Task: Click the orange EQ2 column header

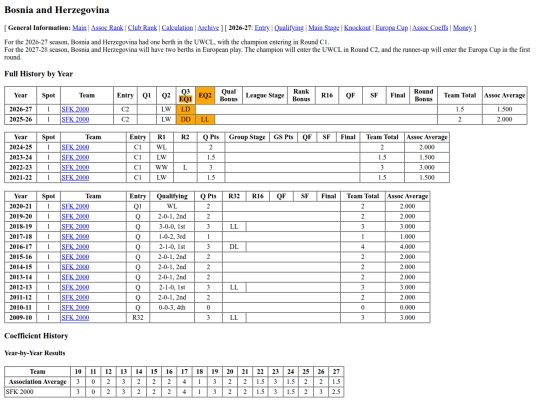Action: pyautogui.click(x=205, y=95)
